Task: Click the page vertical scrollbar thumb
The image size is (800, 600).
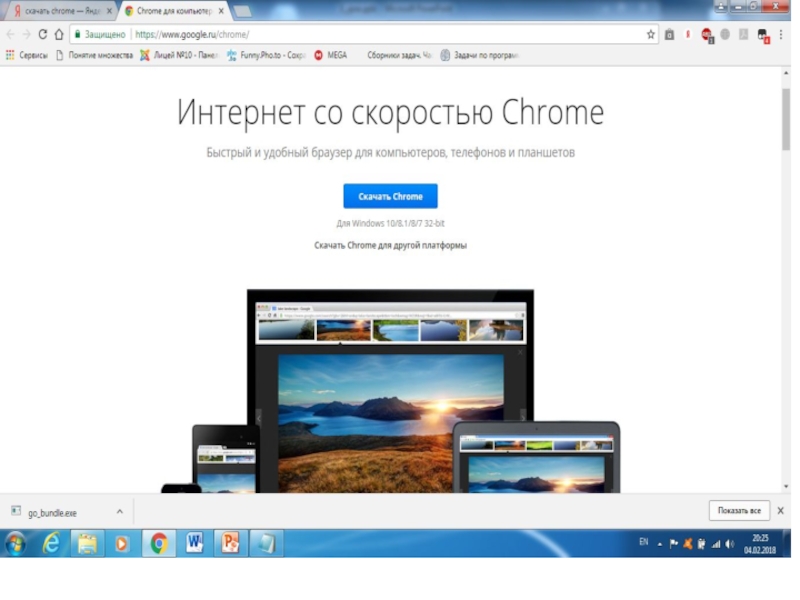Action: tap(786, 119)
